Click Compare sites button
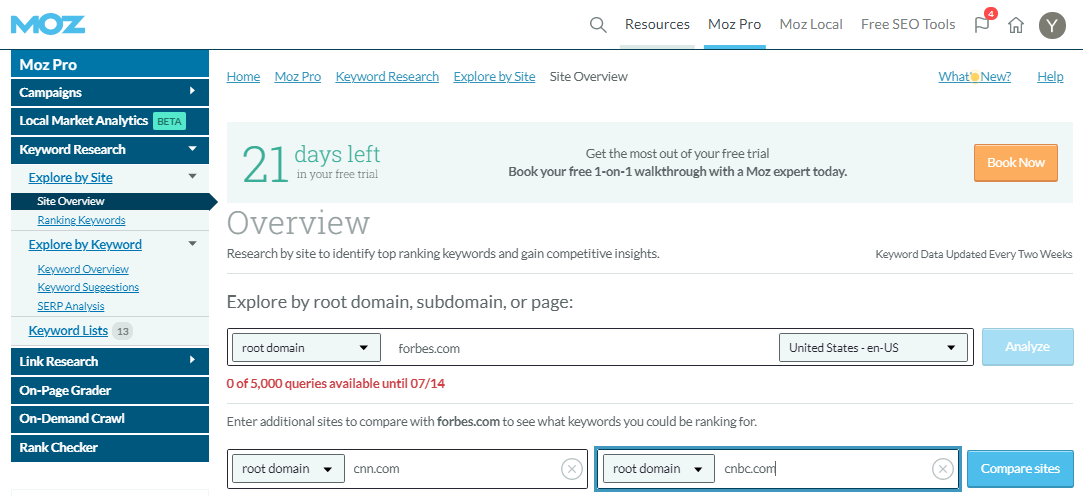Screen dimensions: 1083x496 coord(1020,469)
